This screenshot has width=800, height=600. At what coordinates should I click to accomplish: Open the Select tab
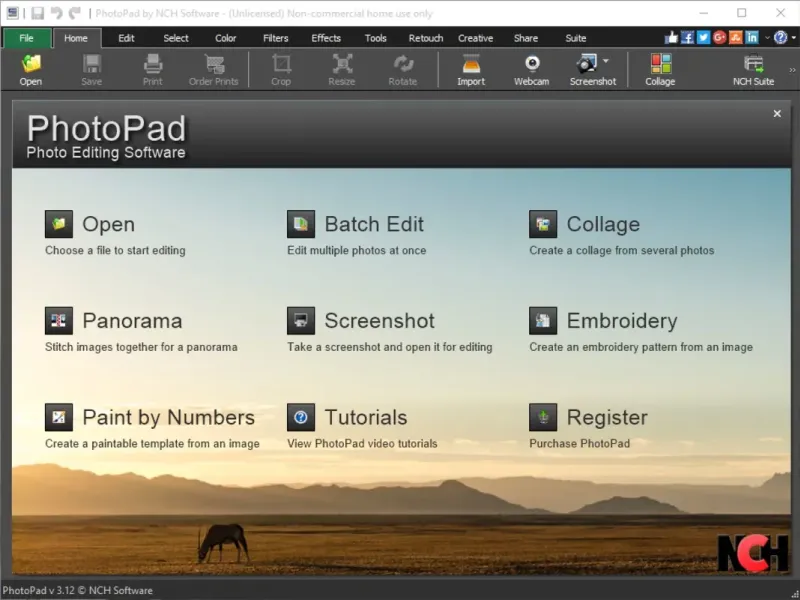pos(176,38)
